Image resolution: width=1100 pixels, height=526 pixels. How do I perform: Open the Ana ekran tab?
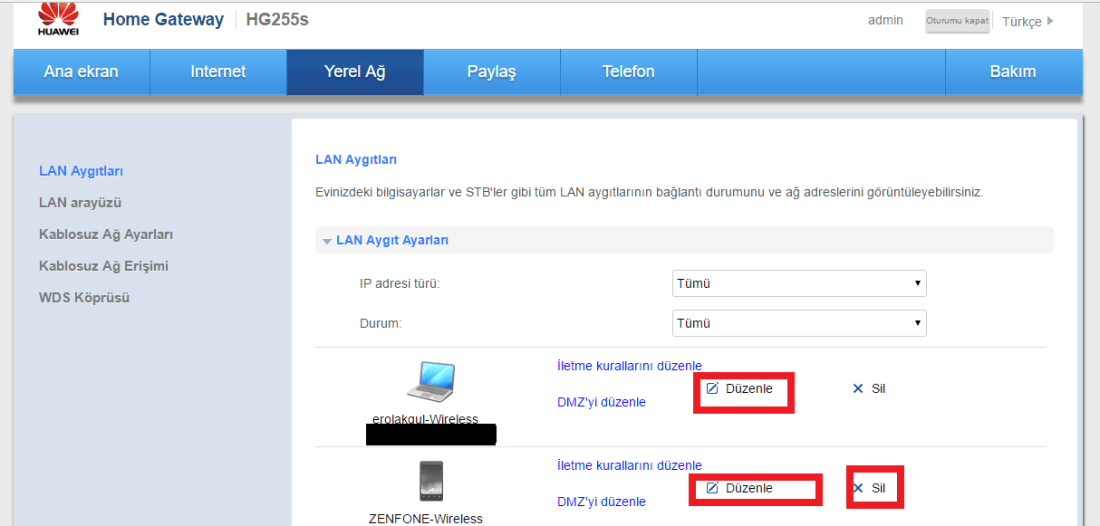pos(81,72)
